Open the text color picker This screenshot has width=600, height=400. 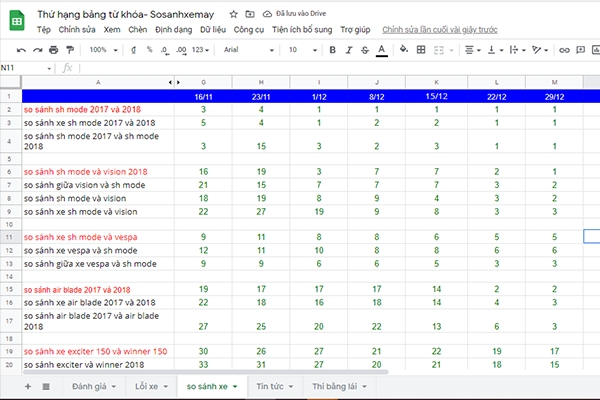click(x=382, y=50)
